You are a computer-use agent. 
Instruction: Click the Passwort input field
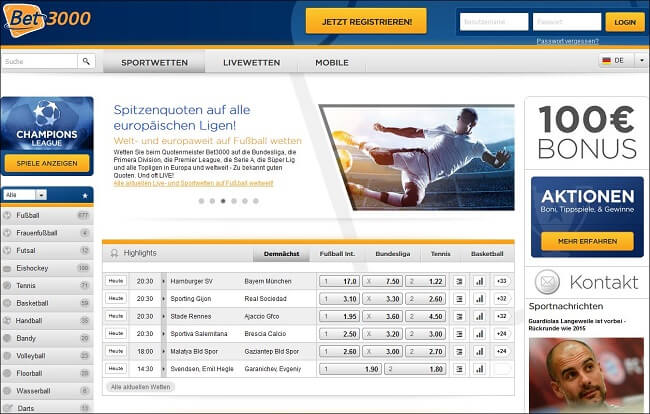coord(567,22)
